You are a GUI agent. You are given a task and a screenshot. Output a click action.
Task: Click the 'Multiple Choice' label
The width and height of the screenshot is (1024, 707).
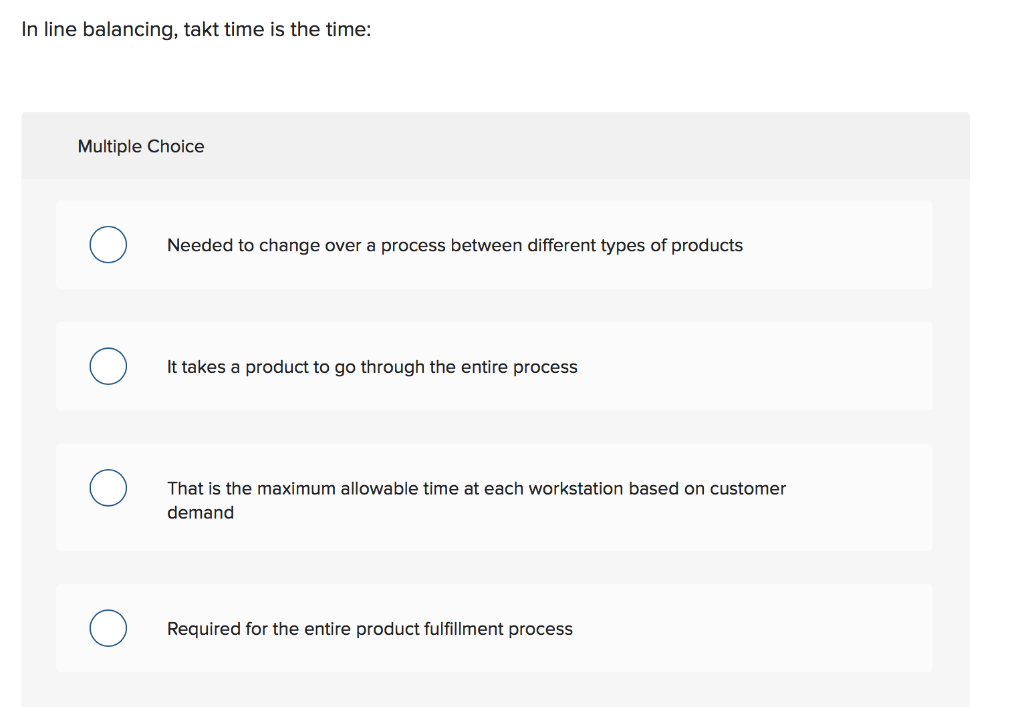pos(141,146)
